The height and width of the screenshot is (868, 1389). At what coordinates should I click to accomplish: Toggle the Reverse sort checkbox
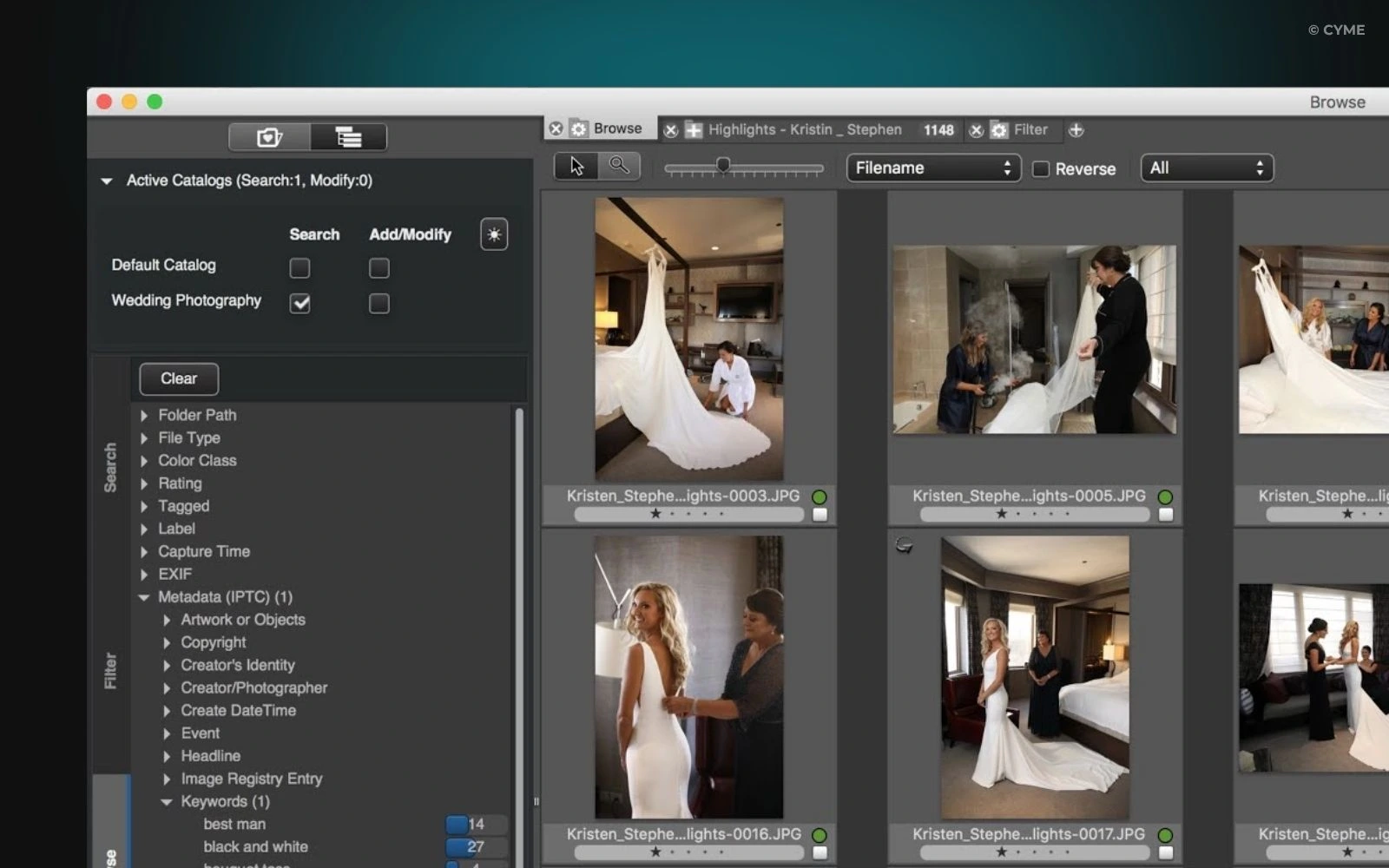[x=1040, y=169]
